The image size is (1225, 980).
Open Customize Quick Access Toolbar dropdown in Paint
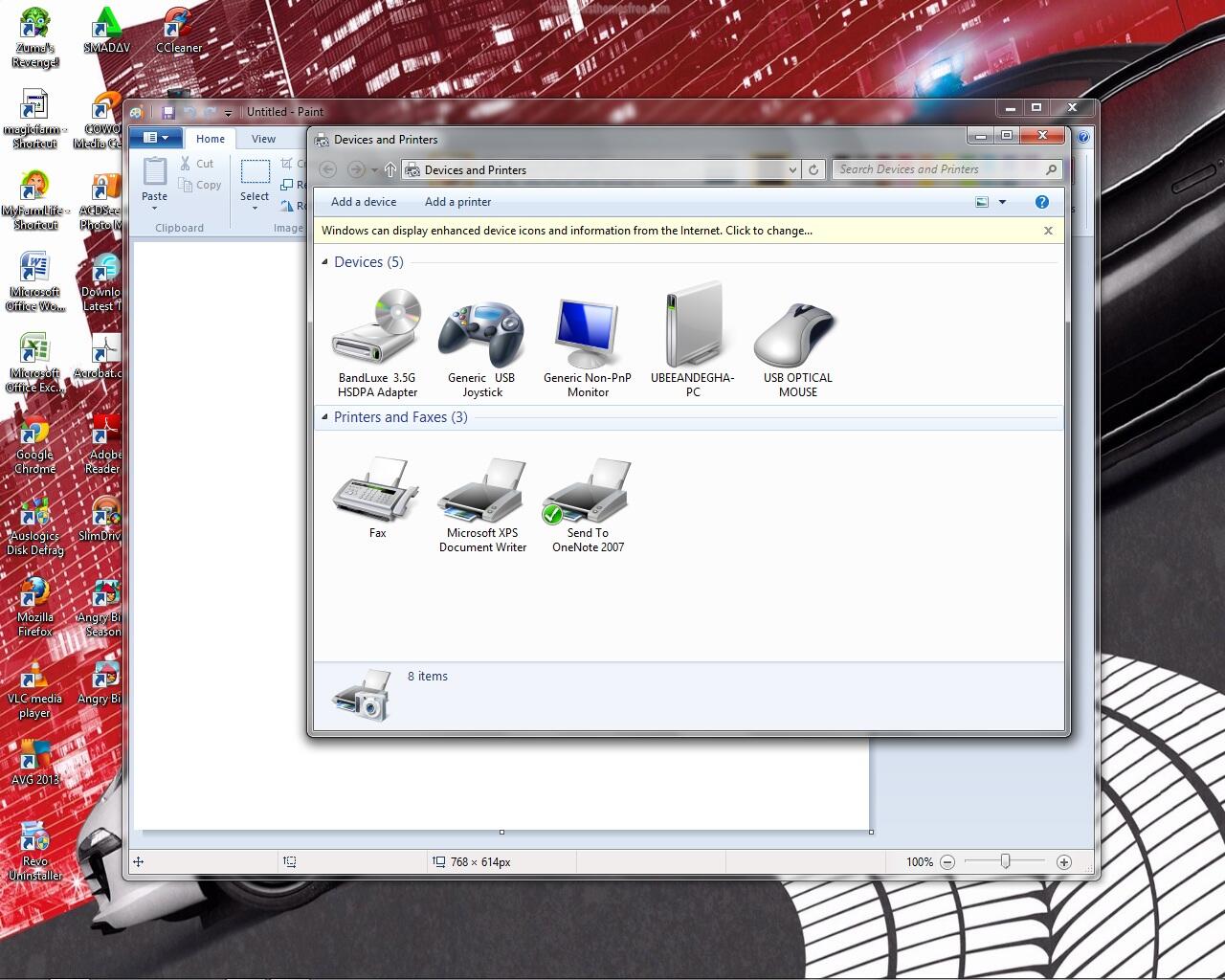point(228,113)
